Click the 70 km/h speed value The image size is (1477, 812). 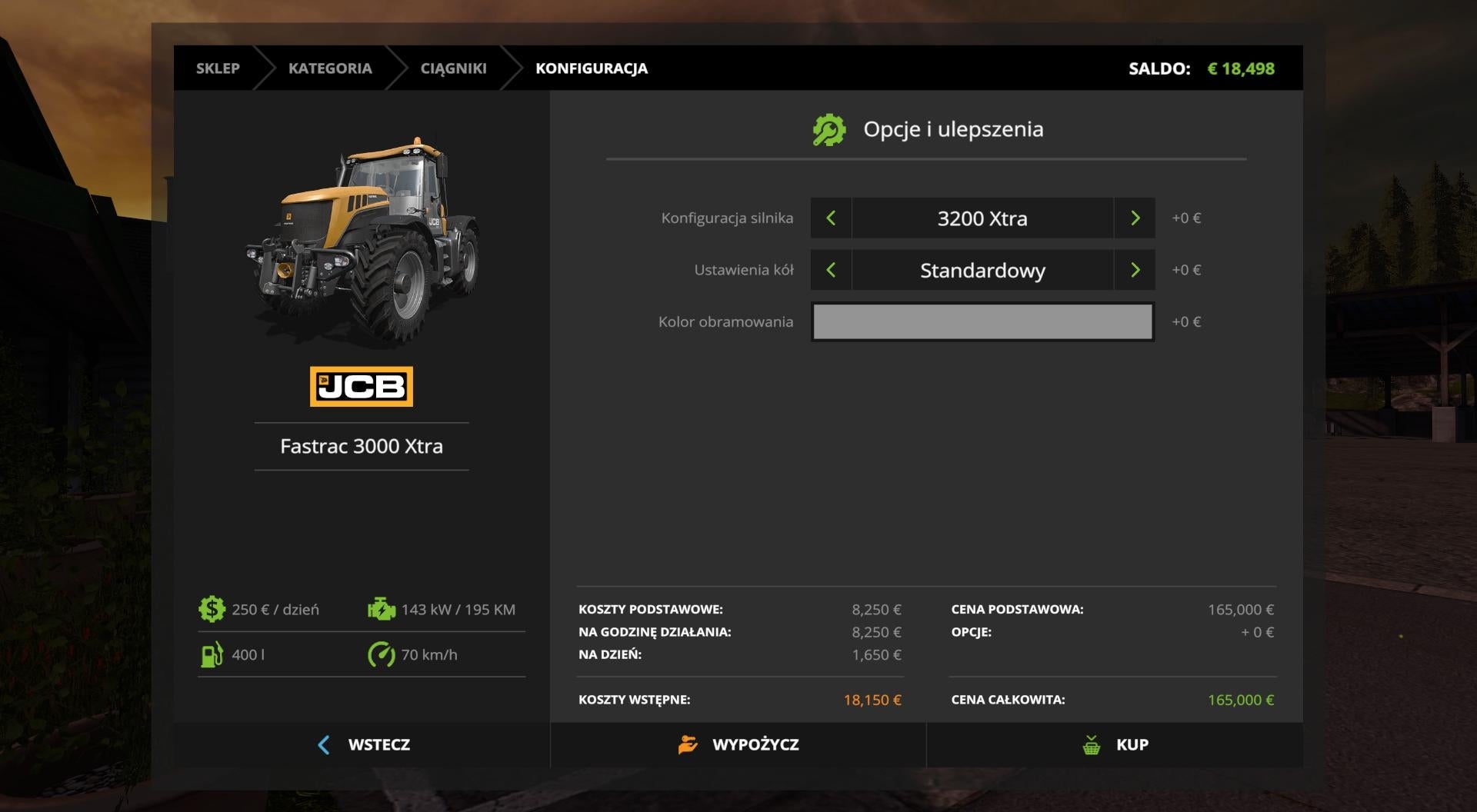point(429,654)
